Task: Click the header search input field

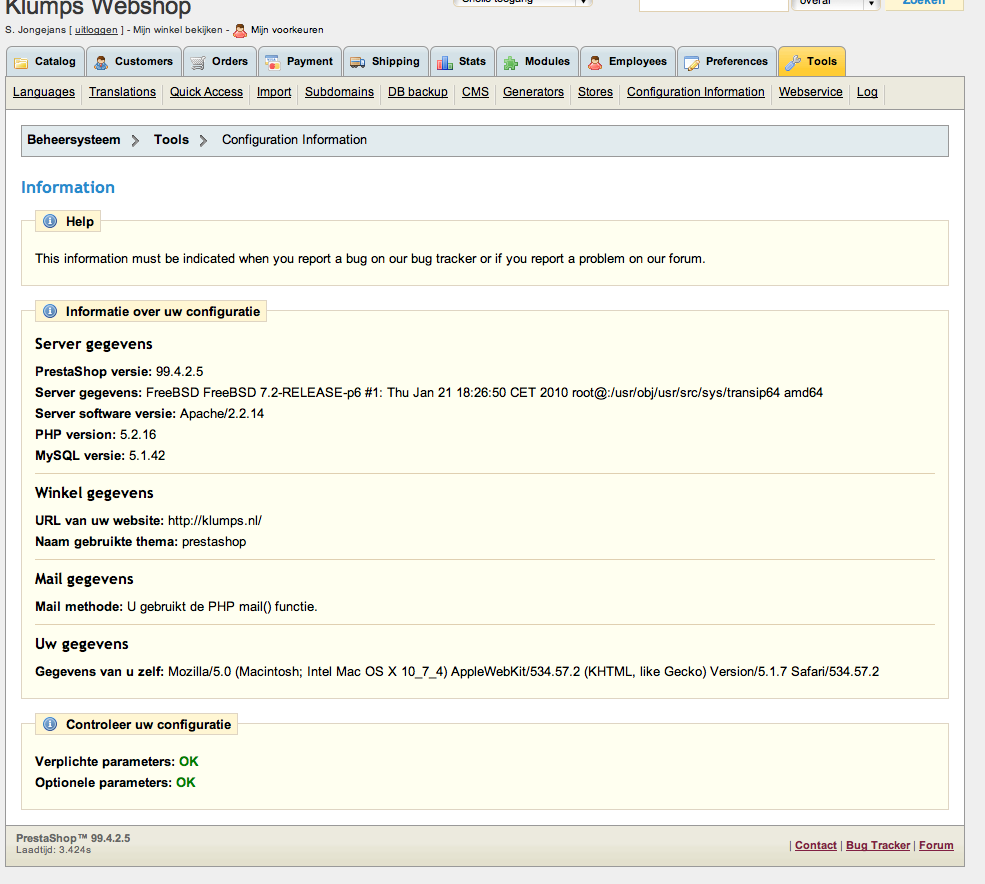Action: pos(714,4)
